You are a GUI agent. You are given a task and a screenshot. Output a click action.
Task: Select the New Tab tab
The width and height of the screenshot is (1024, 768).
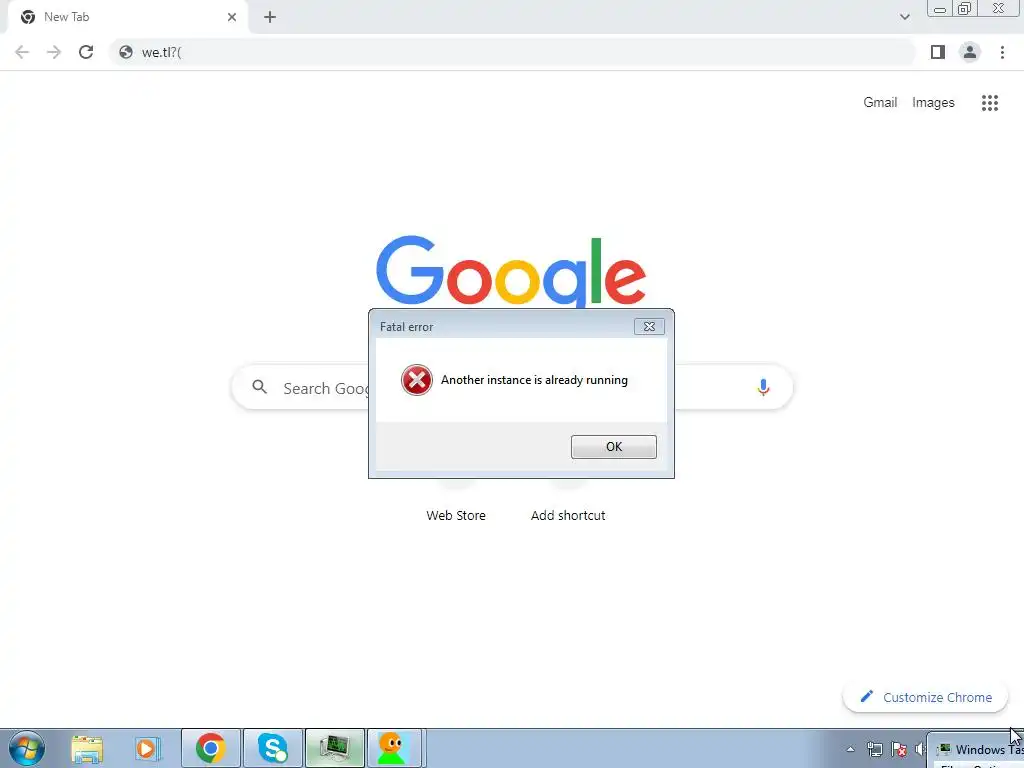[x=127, y=17]
